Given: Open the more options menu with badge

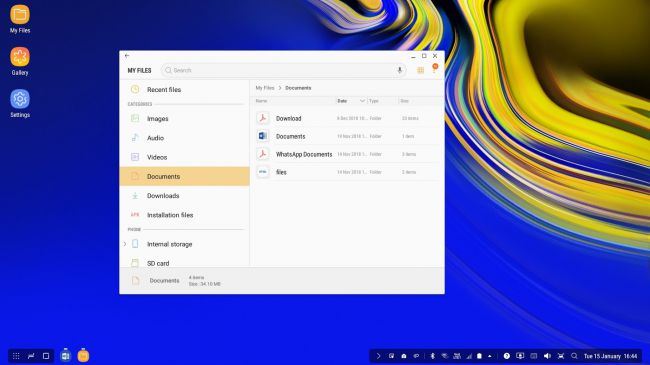Looking at the screenshot, I should (434, 69).
